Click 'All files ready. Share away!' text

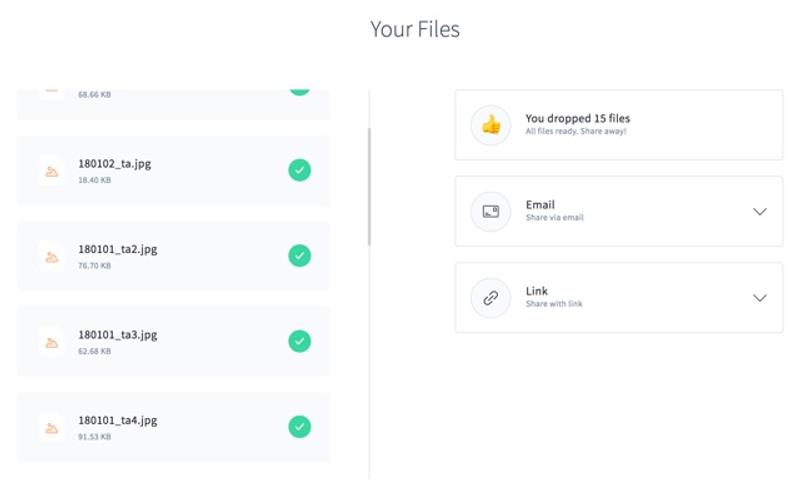coord(576,132)
